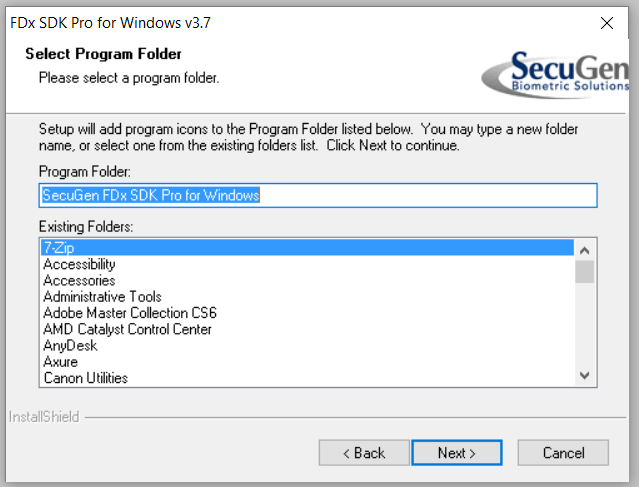Select the Canon Utilities folder
639x487 pixels.
(307, 378)
